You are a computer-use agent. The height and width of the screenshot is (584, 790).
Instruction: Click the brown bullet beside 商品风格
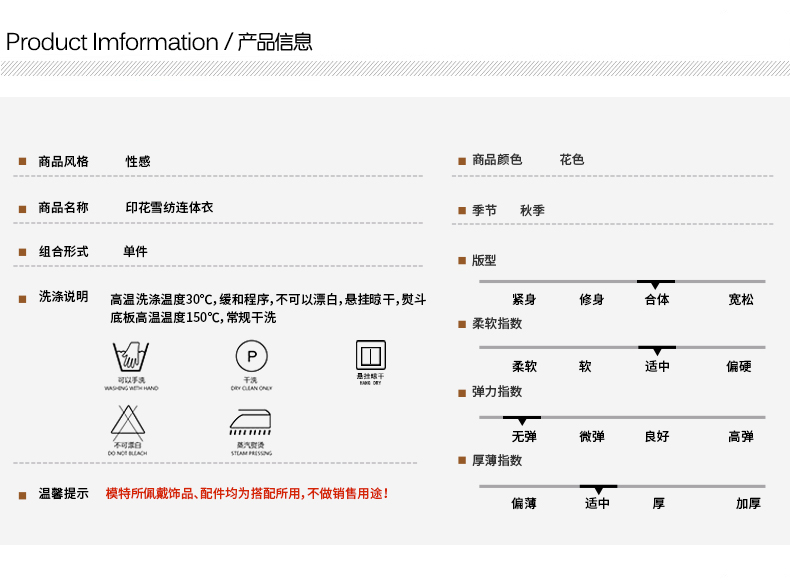click(x=22, y=162)
